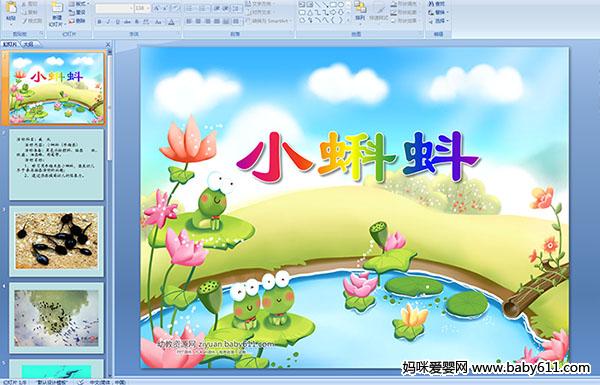Pick the rectangle shape in shapes gallery
600x385 pixels.
tap(333, 4)
